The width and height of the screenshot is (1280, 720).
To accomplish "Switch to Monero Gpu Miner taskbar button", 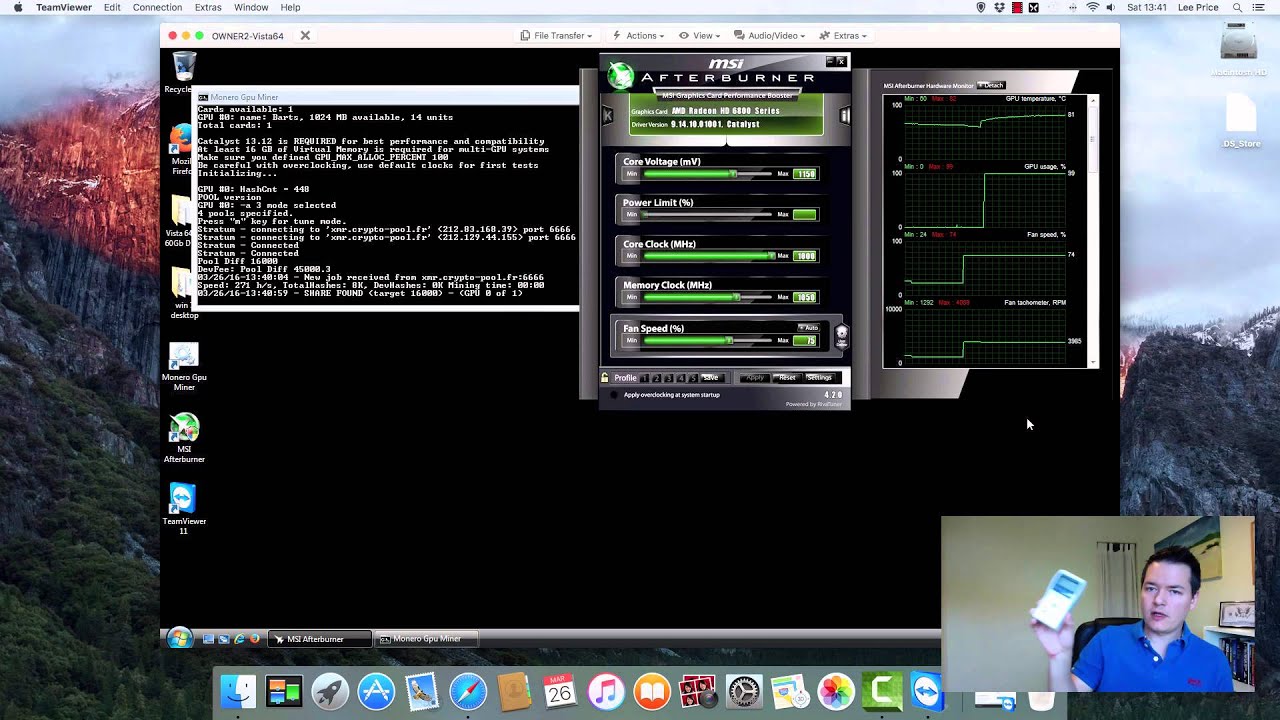I will pos(425,639).
